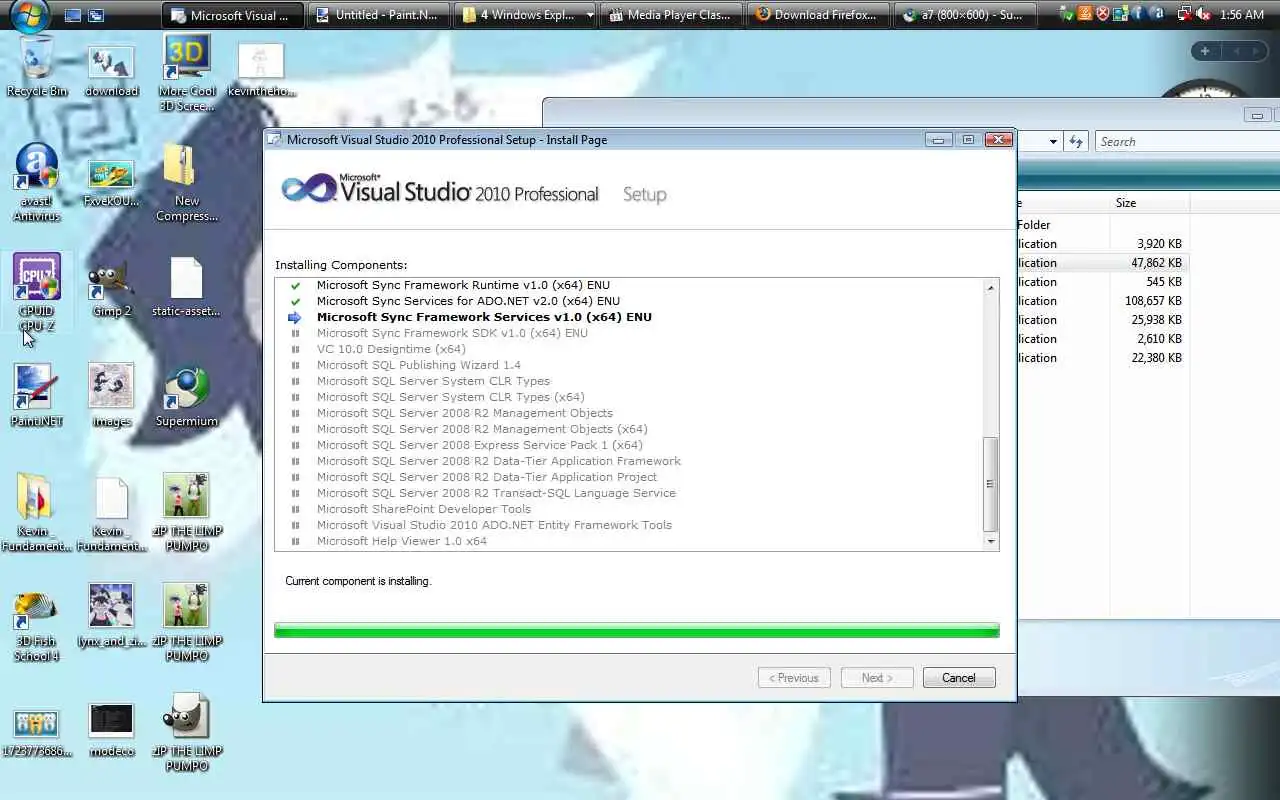This screenshot has height=800, width=1280.
Task: Click the green installation progress bar
Action: pyautogui.click(x=637, y=631)
